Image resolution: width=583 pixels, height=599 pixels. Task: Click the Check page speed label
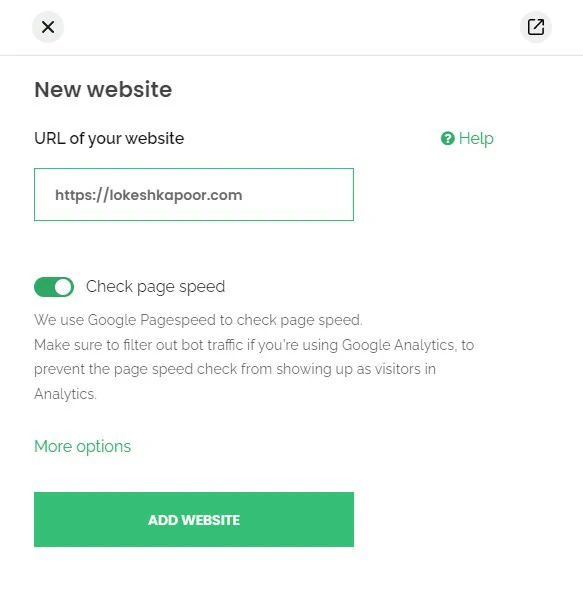click(x=155, y=287)
